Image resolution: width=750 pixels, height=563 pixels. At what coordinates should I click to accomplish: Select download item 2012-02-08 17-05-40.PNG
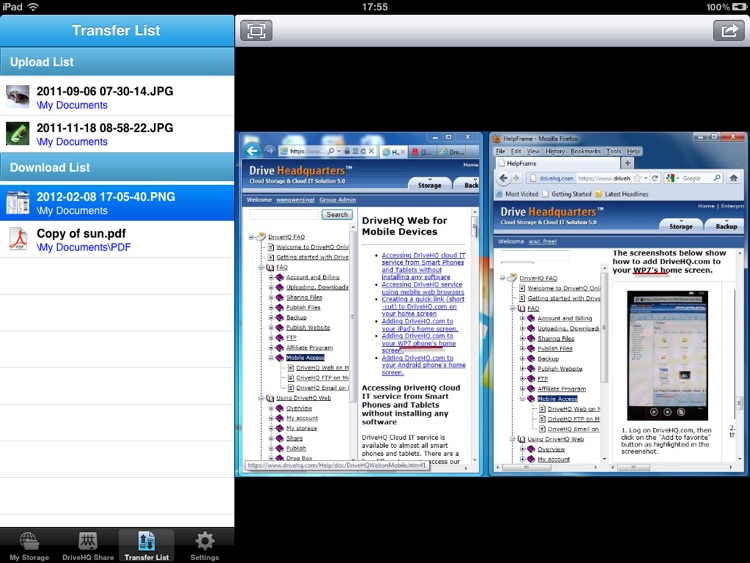point(117,203)
